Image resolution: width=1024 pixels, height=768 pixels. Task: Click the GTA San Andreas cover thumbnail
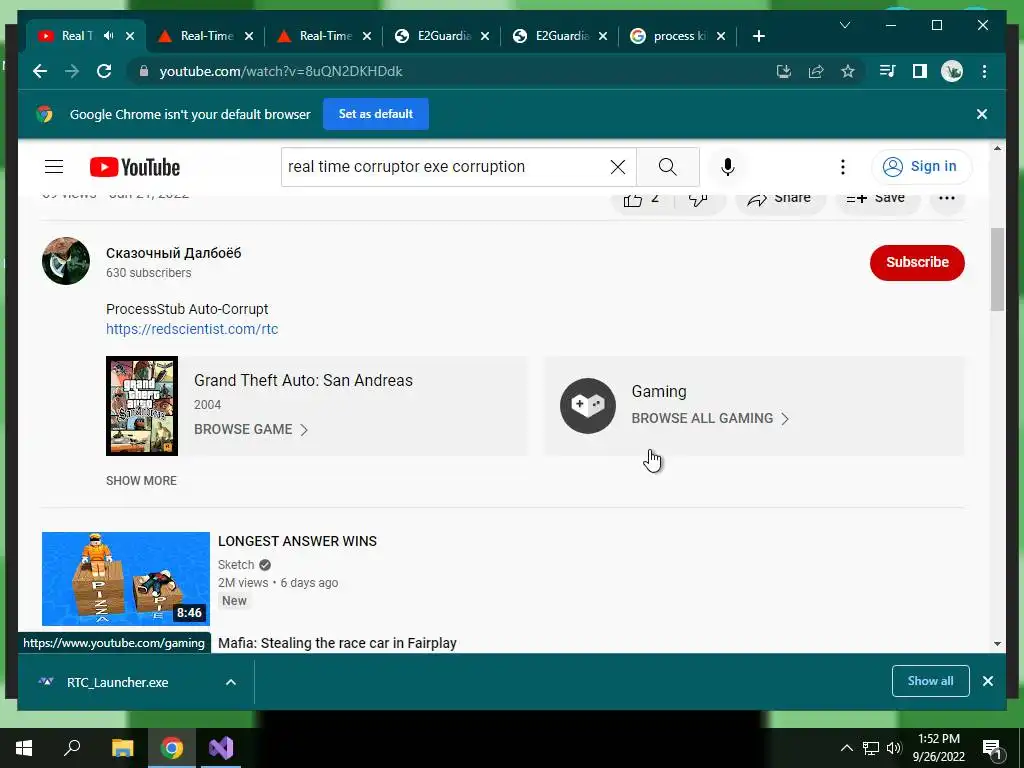click(x=142, y=406)
